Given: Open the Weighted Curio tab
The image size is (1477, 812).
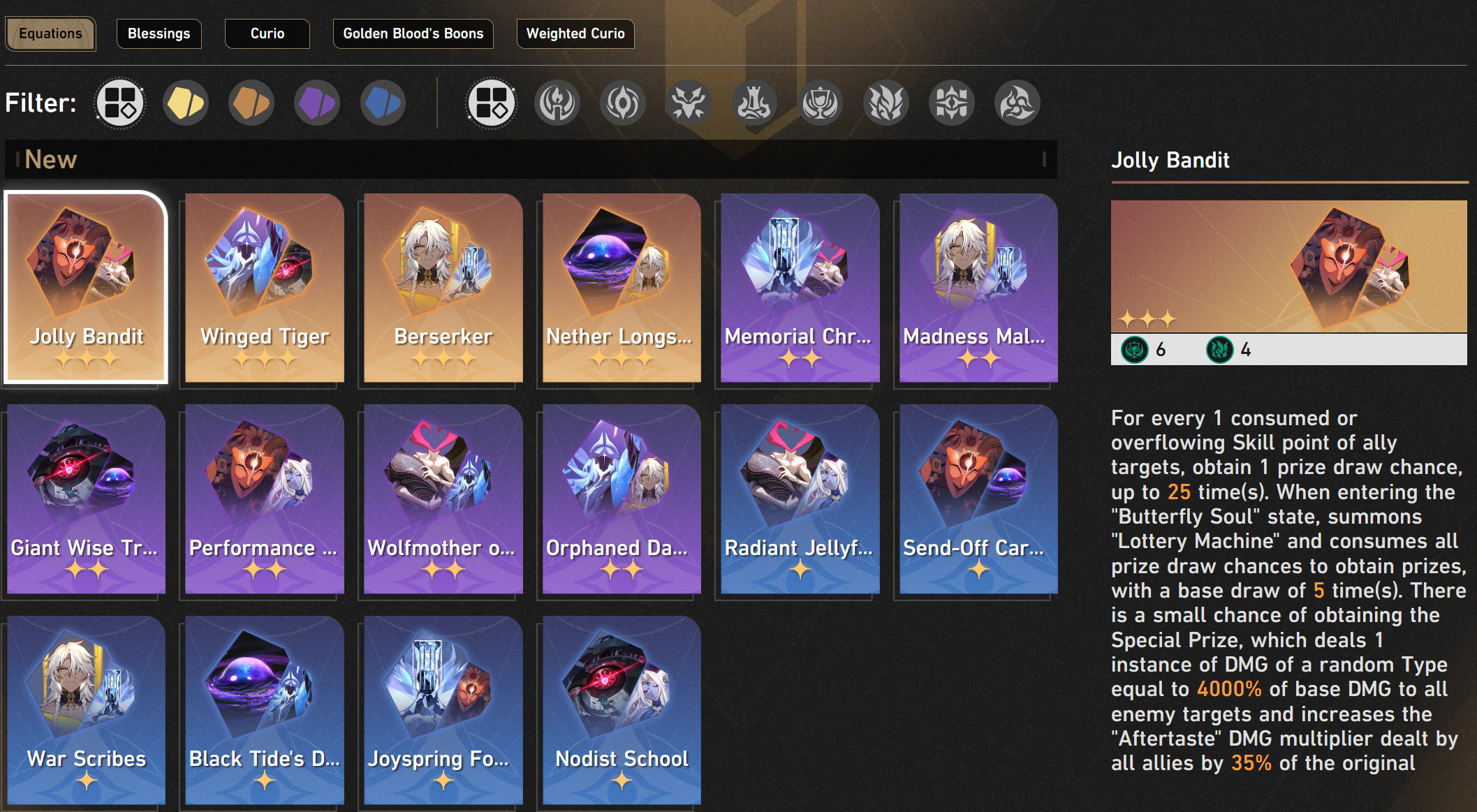Looking at the screenshot, I should pyautogui.click(x=575, y=34).
